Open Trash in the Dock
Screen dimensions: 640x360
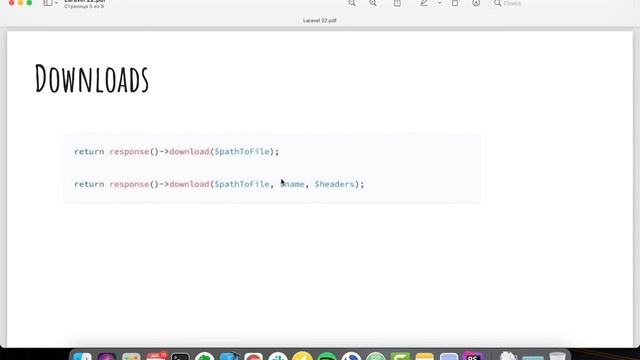(x=558, y=356)
